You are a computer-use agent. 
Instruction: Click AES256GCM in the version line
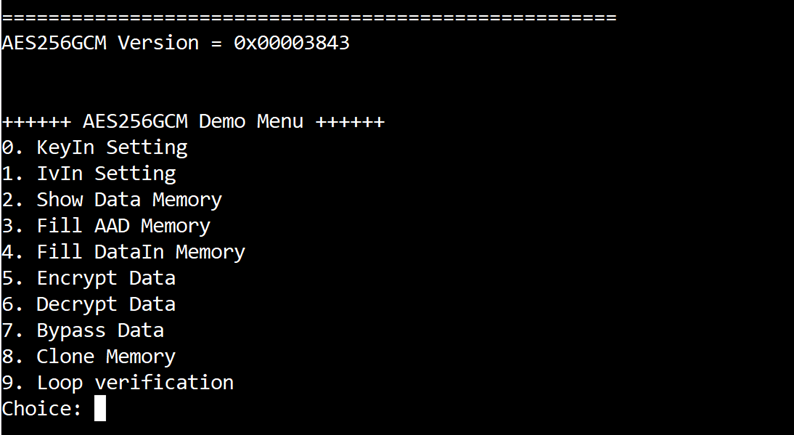point(54,43)
